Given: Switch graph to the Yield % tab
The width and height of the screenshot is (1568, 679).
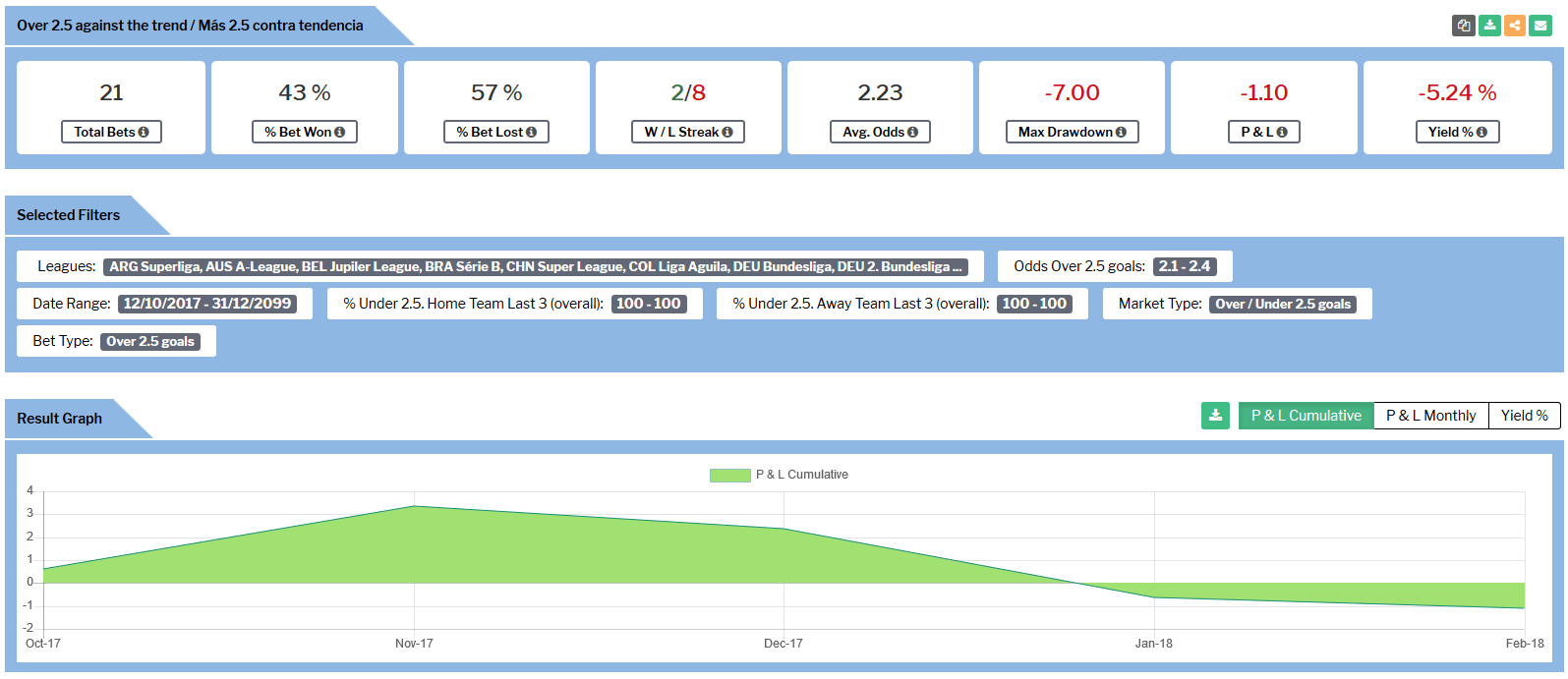Looking at the screenshot, I should click(1524, 416).
